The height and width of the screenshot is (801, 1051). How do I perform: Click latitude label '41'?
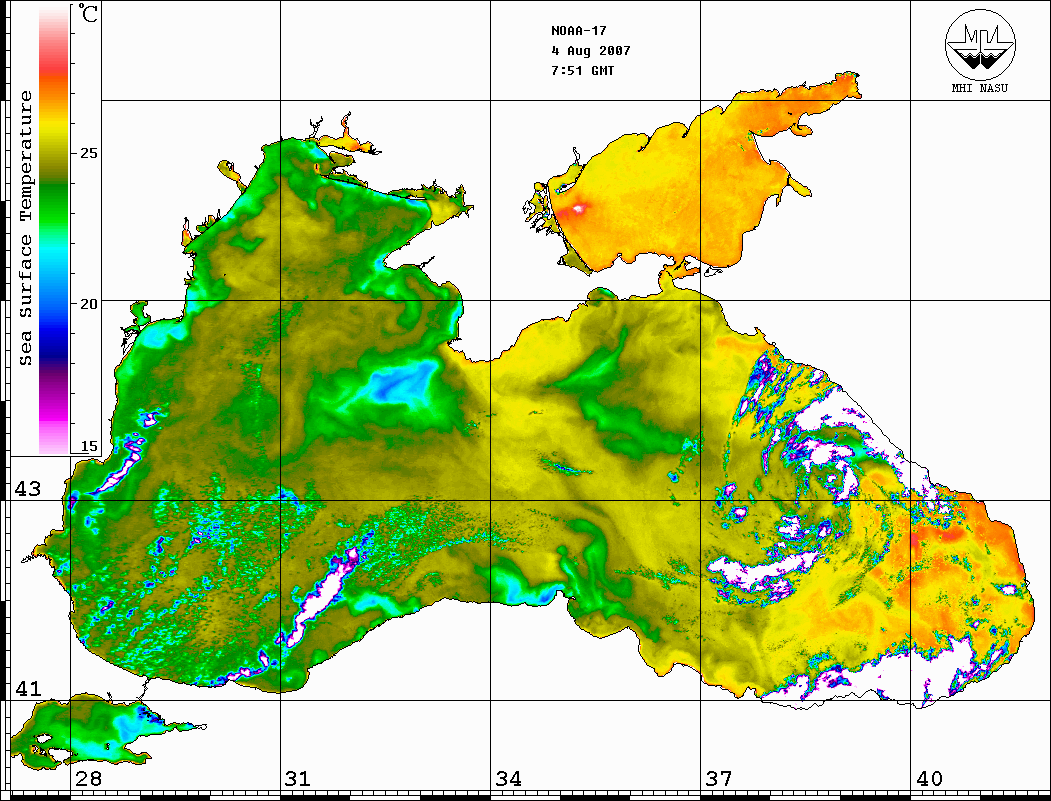28,688
